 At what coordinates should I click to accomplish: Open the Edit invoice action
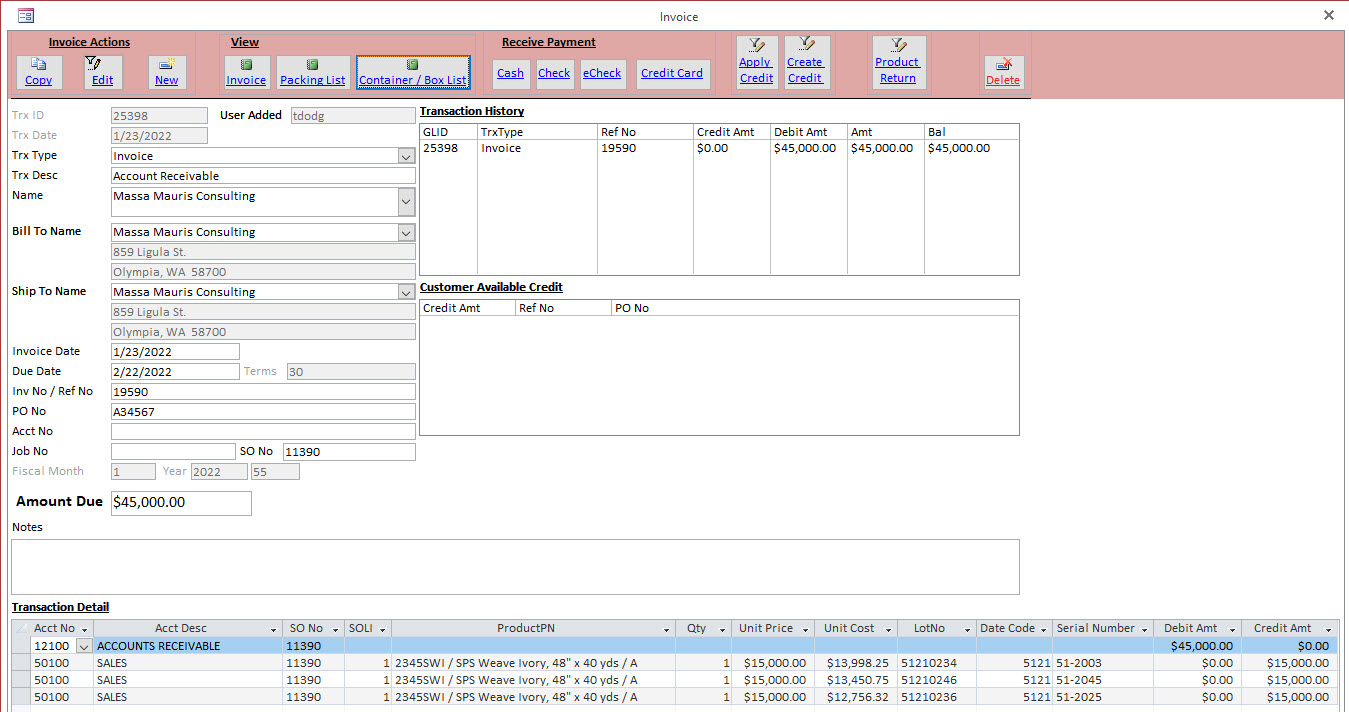(x=103, y=72)
